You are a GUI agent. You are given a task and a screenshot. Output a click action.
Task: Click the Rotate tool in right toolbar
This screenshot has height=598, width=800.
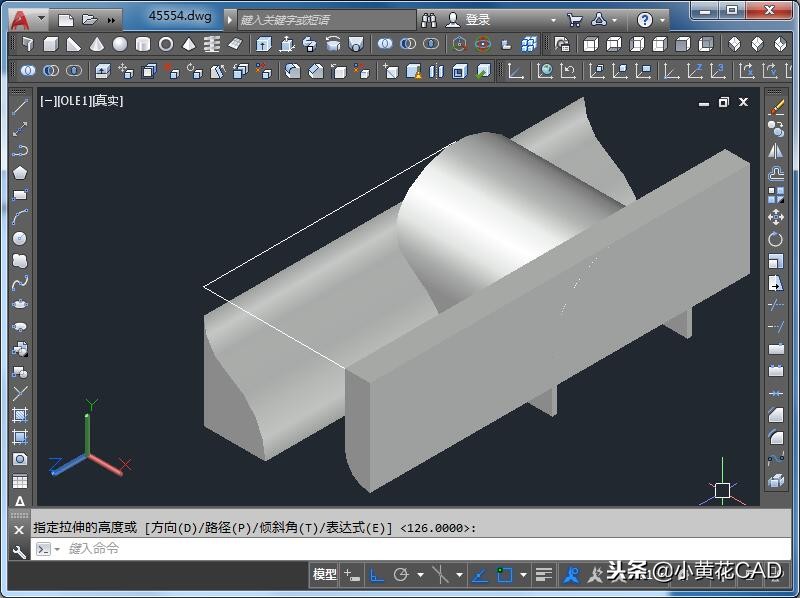click(x=776, y=239)
